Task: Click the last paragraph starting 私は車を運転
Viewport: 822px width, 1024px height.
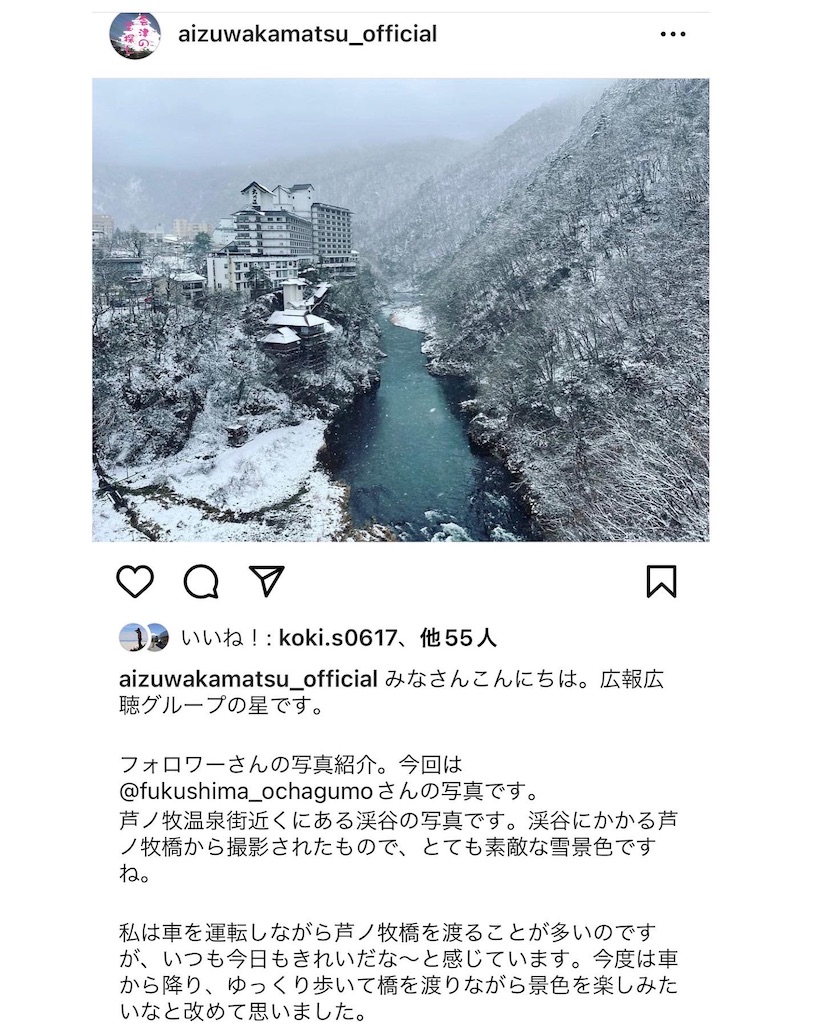Action: [398, 972]
